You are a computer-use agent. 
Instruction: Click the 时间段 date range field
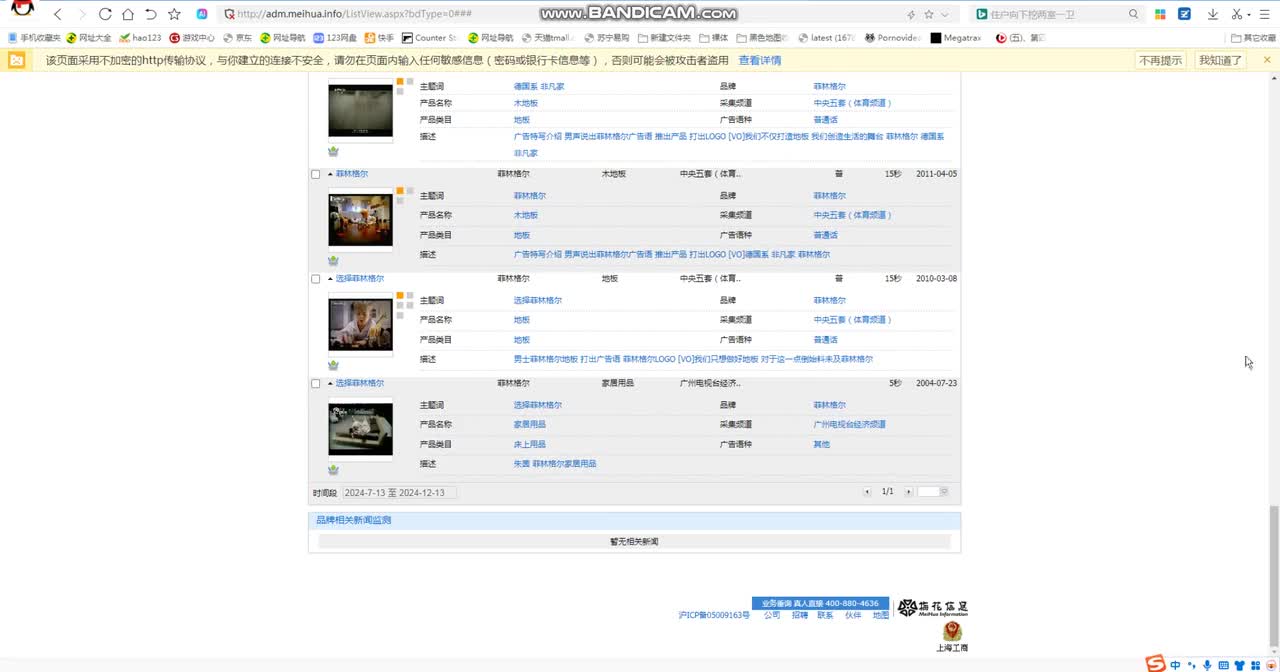[x=400, y=493]
